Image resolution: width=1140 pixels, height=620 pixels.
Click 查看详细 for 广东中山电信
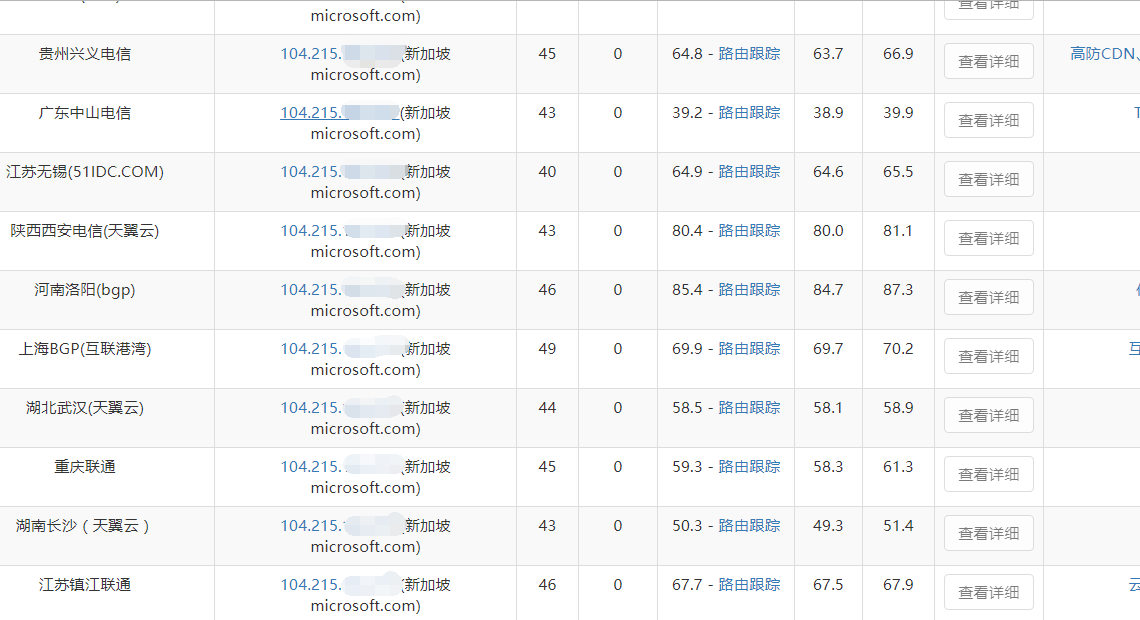[989, 121]
